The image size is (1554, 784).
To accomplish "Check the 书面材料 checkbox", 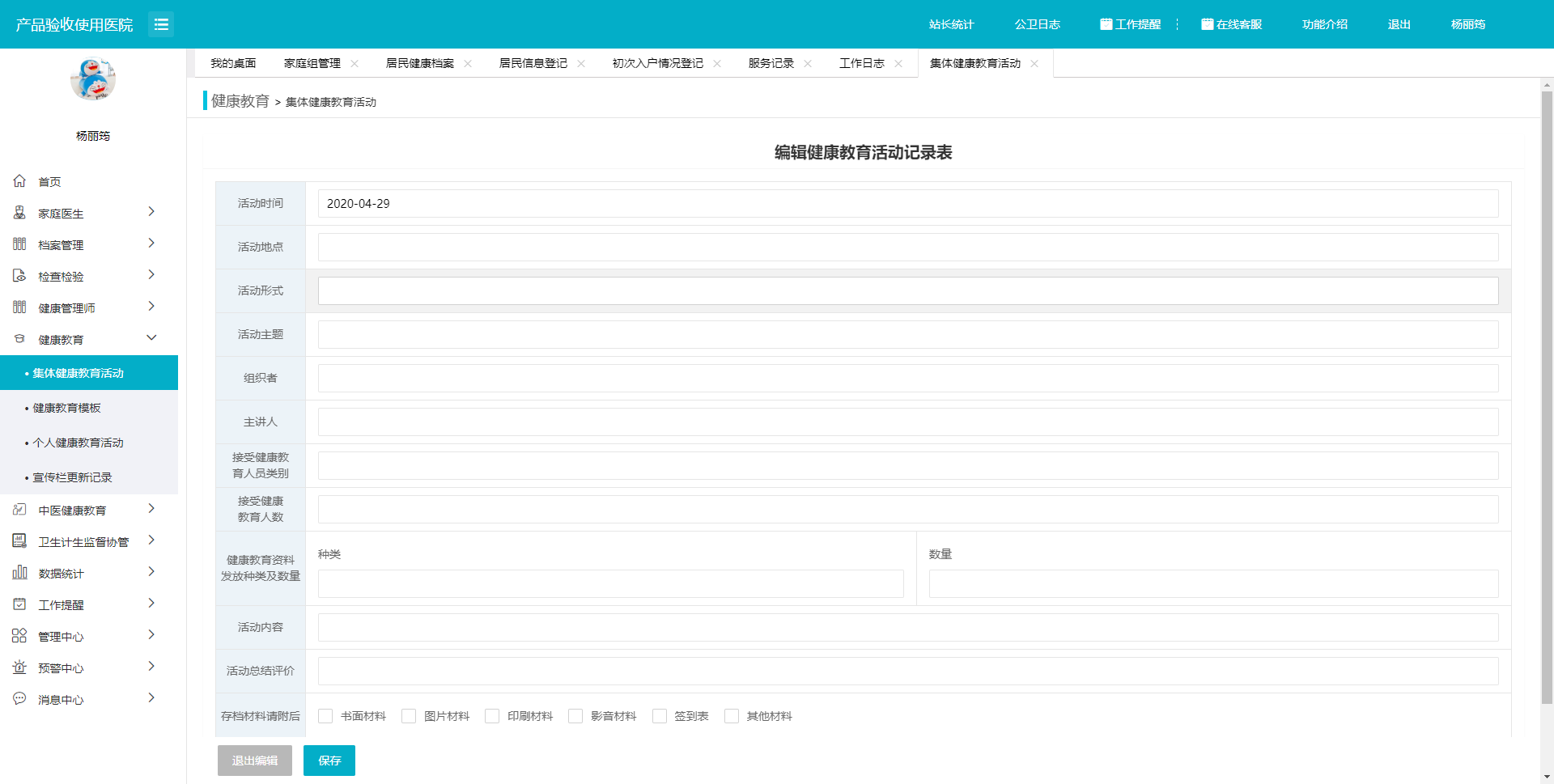I will coord(325,716).
